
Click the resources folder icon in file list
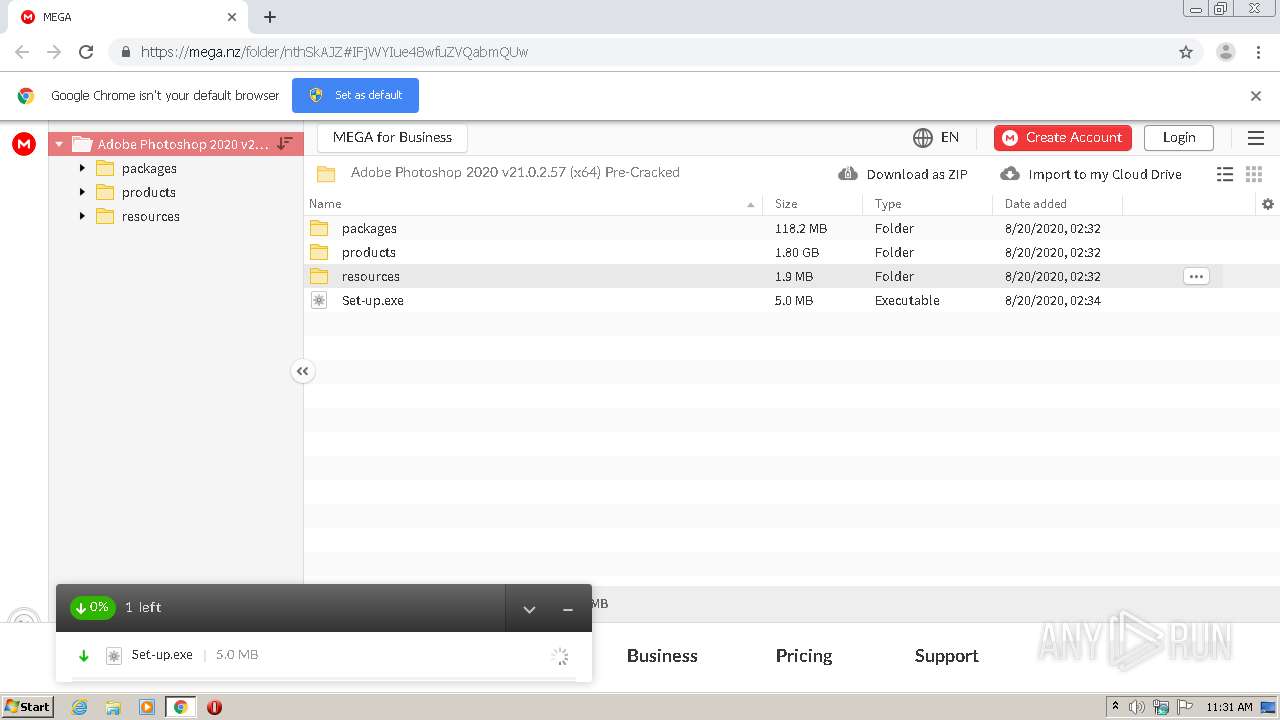coord(319,276)
